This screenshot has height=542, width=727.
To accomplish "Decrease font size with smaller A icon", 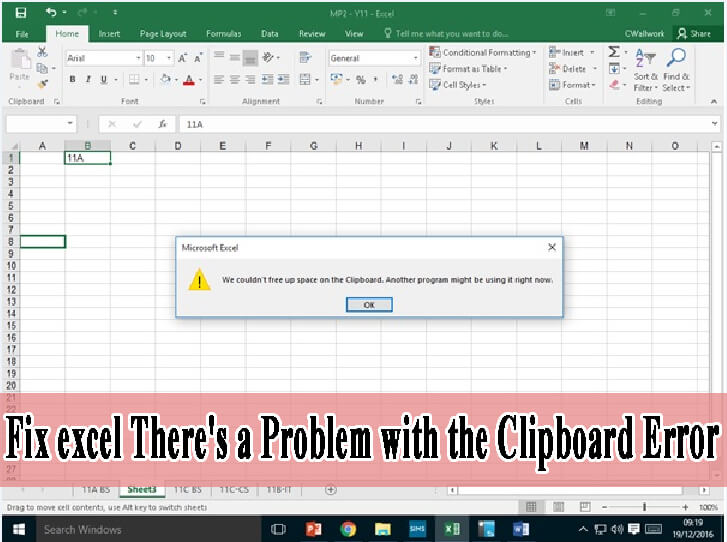I will pyautogui.click(x=198, y=58).
